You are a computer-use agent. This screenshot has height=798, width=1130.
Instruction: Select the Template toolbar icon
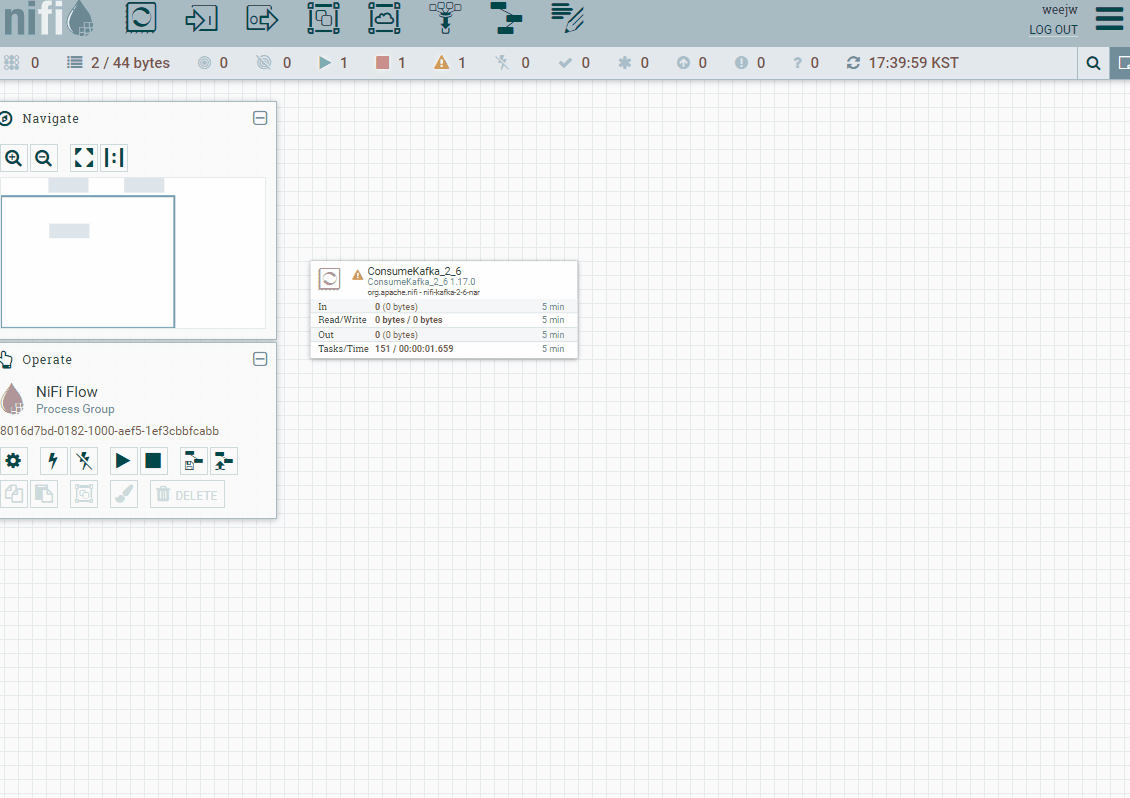[507, 17]
